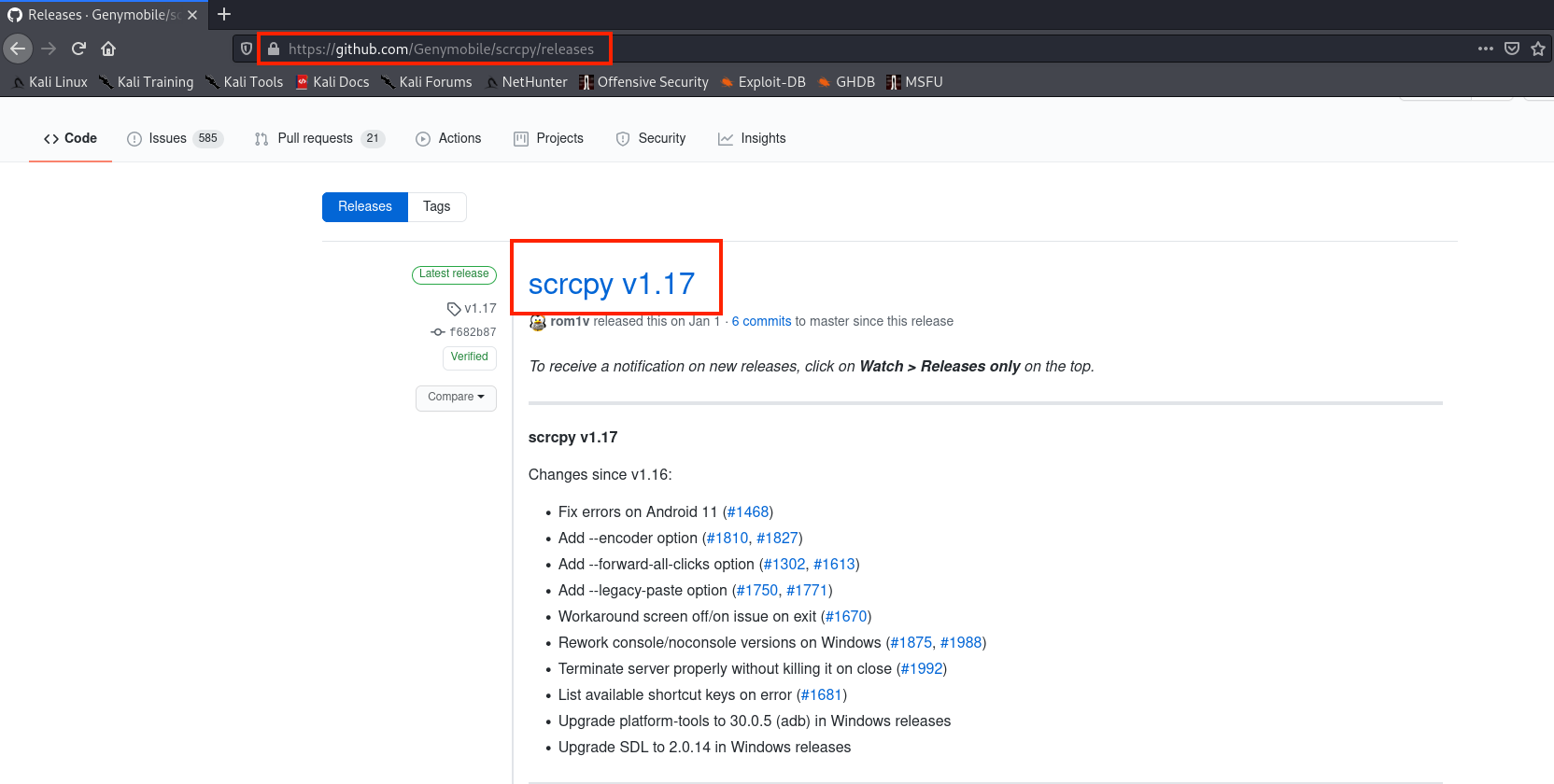Switch to the Code repository tab
The width and height of the screenshot is (1554, 784).
pos(70,138)
